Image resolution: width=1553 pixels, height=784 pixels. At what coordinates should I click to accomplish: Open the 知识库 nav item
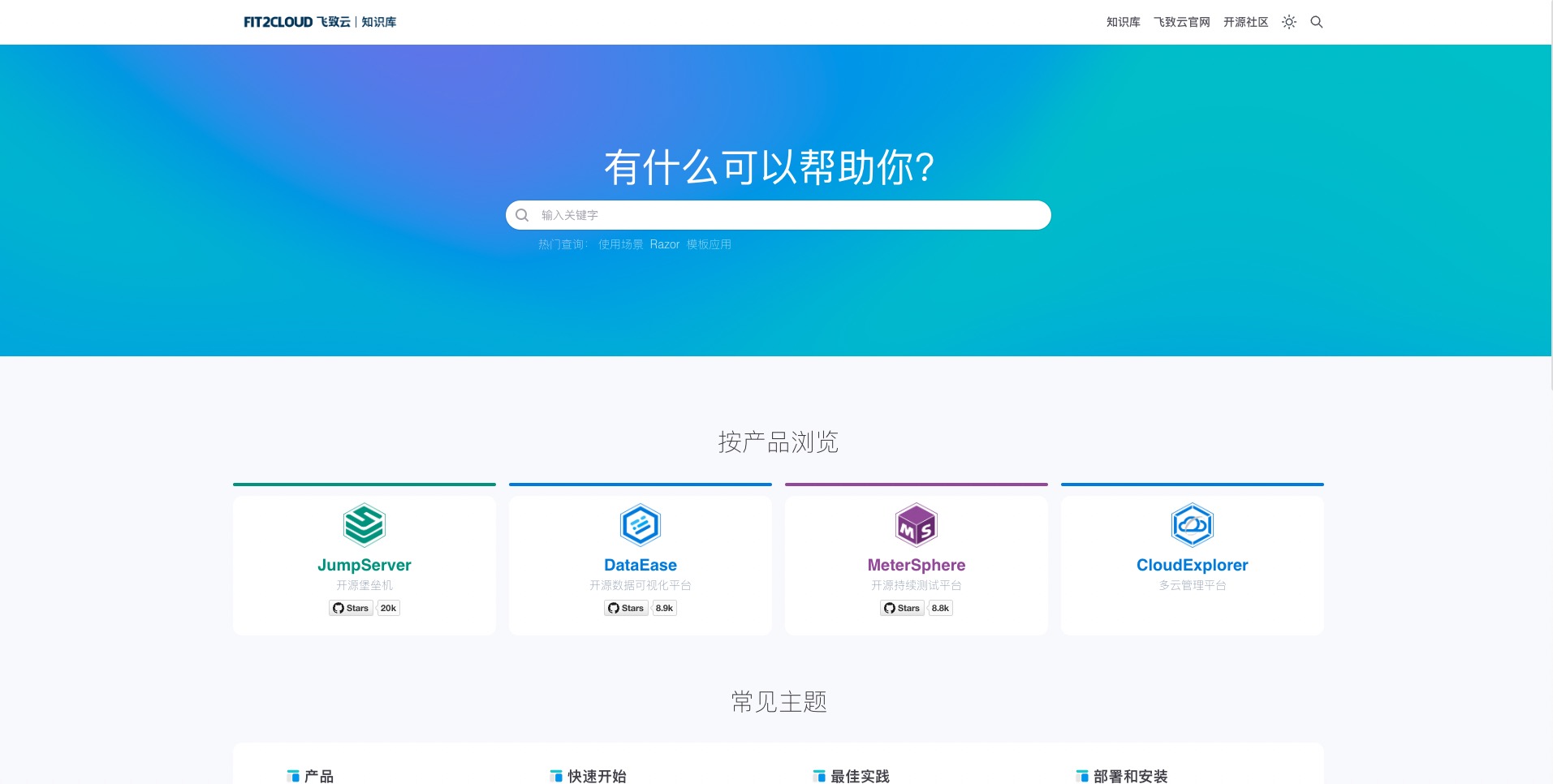click(1124, 22)
